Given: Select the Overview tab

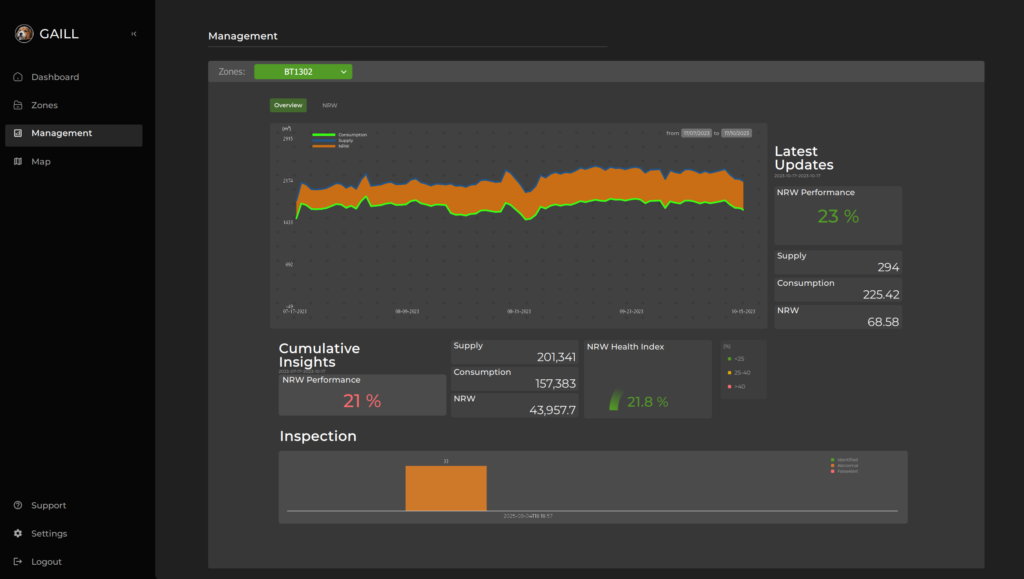Looking at the screenshot, I should tap(288, 105).
